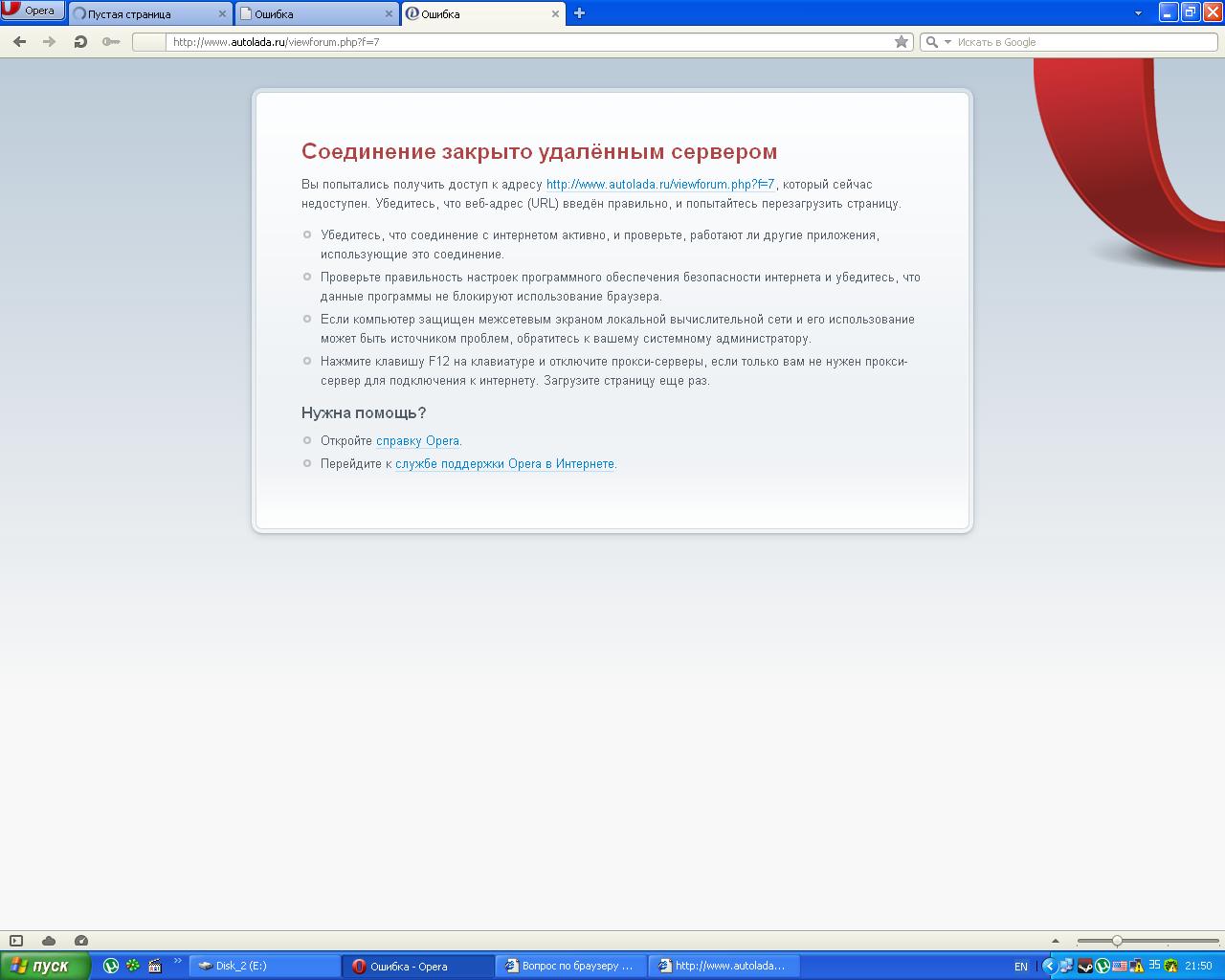Switch to Disk_2 (E:) taskbar window

tap(265, 966)
